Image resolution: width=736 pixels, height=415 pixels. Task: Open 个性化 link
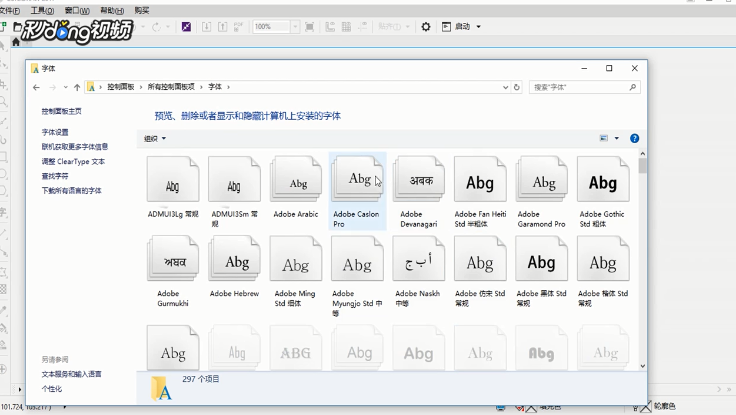pyautogui.click(x=52, y=389)
